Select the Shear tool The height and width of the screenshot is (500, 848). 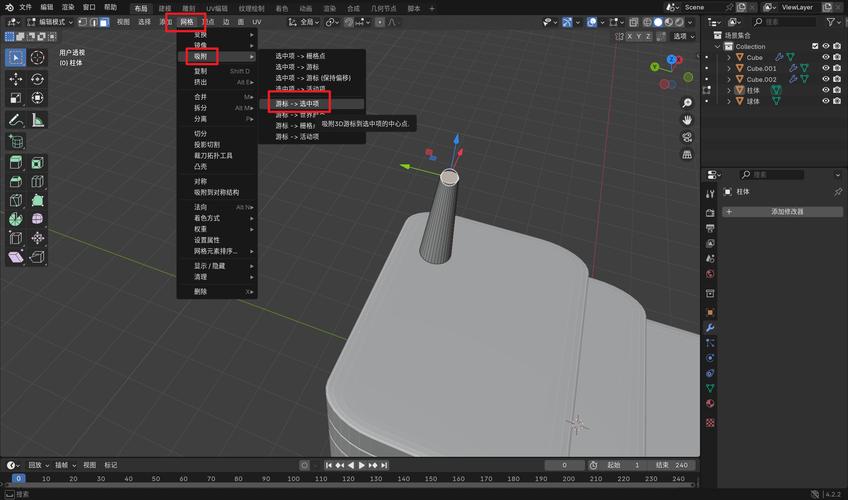click(x=16, y=257)
